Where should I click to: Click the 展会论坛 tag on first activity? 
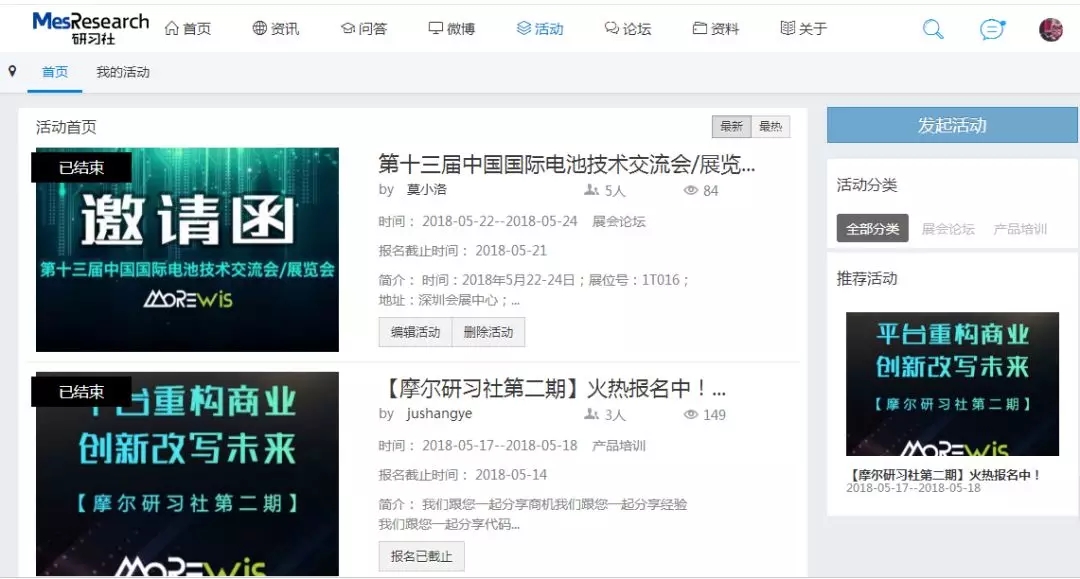pyautogui.click(x=619, y=221)
